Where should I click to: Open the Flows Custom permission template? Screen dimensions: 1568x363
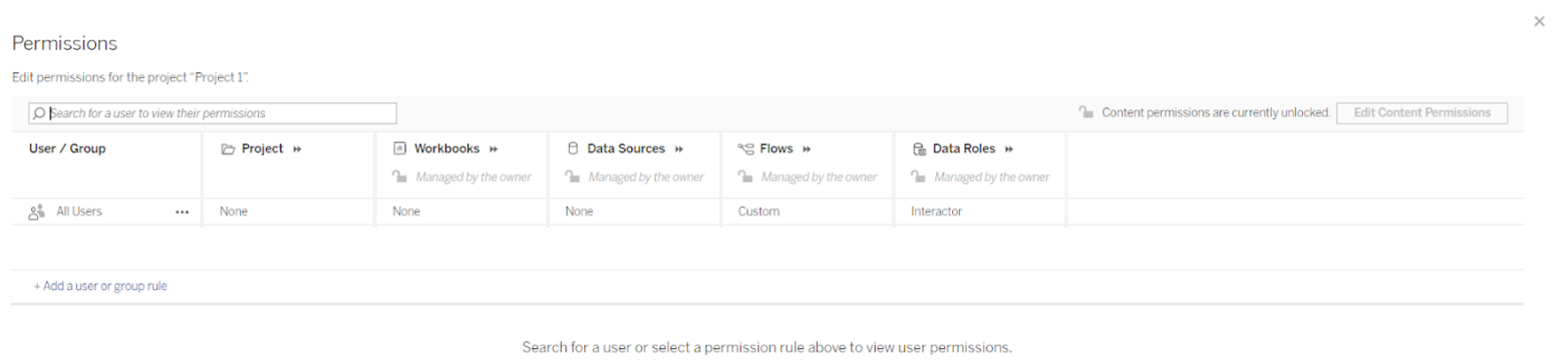point(759,212)
